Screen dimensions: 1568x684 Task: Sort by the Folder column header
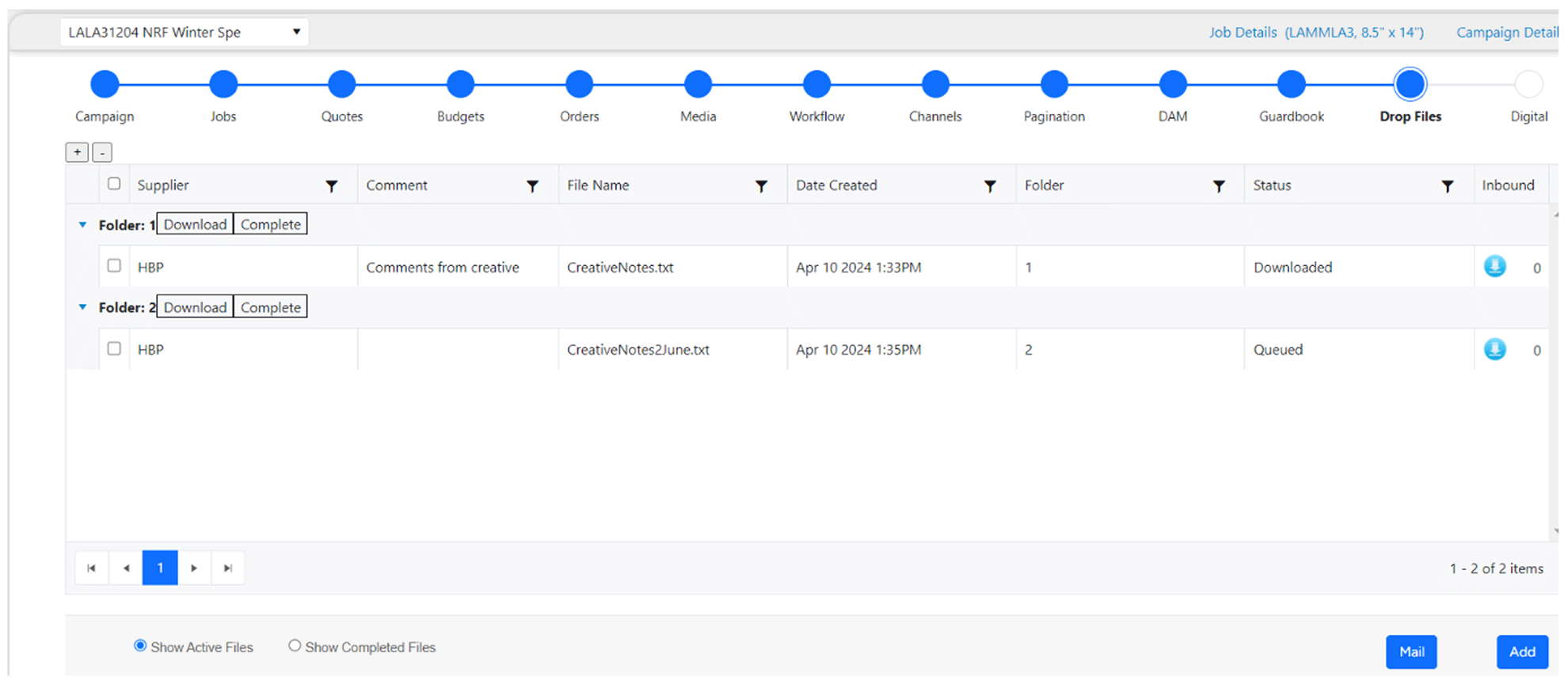[1044, 185]
